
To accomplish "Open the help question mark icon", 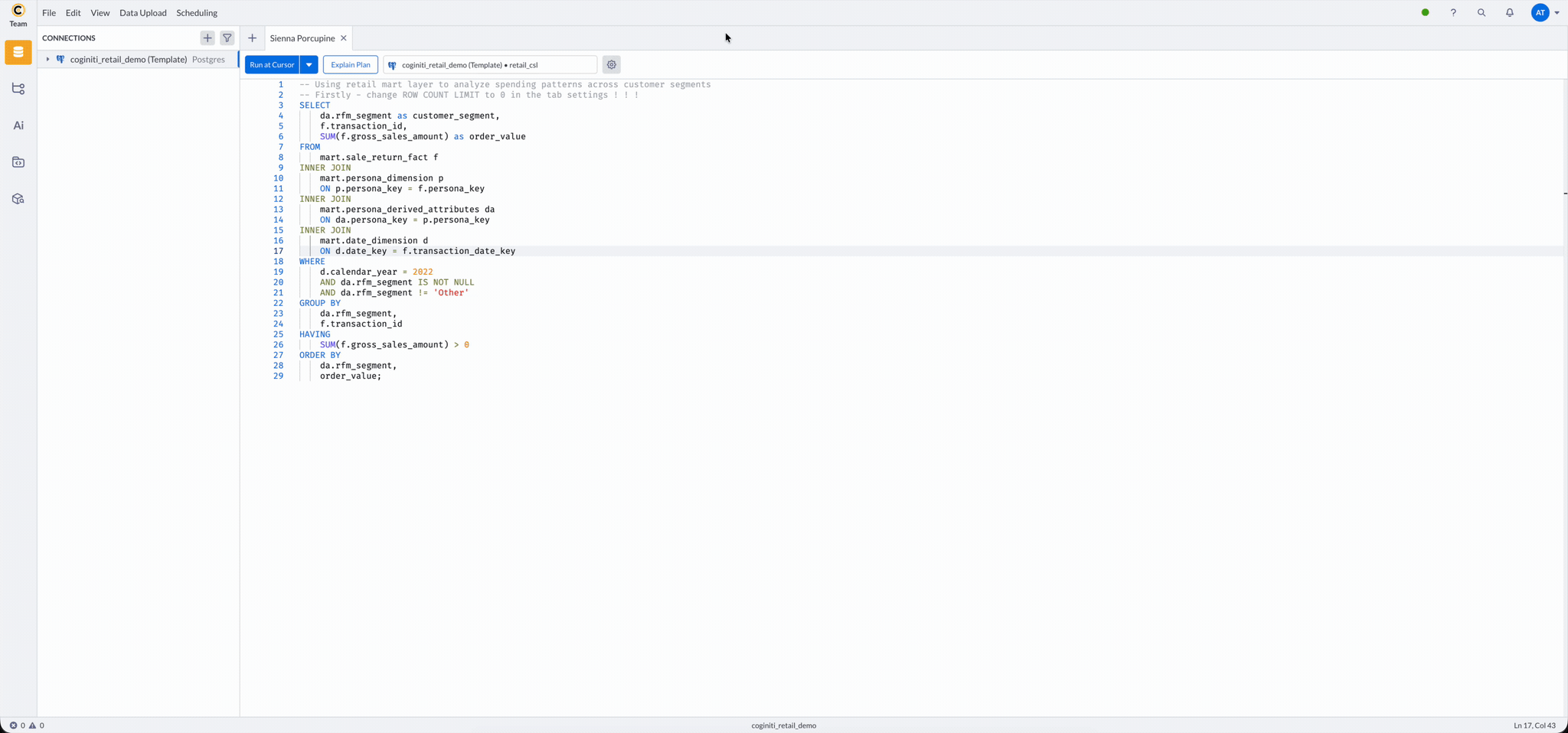I will click(x=1453, y=13).
